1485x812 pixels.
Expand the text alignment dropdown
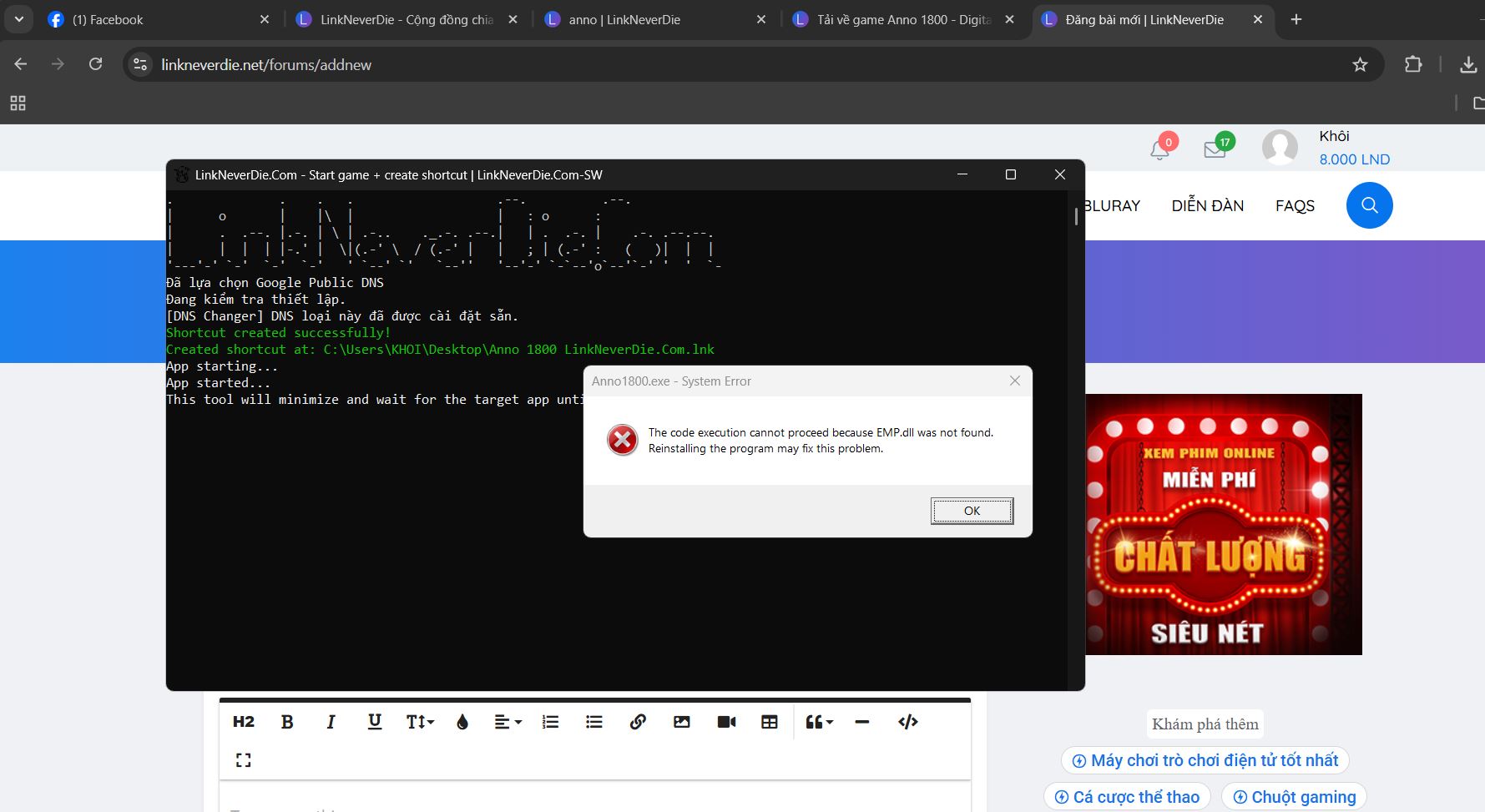click(508, 722)
